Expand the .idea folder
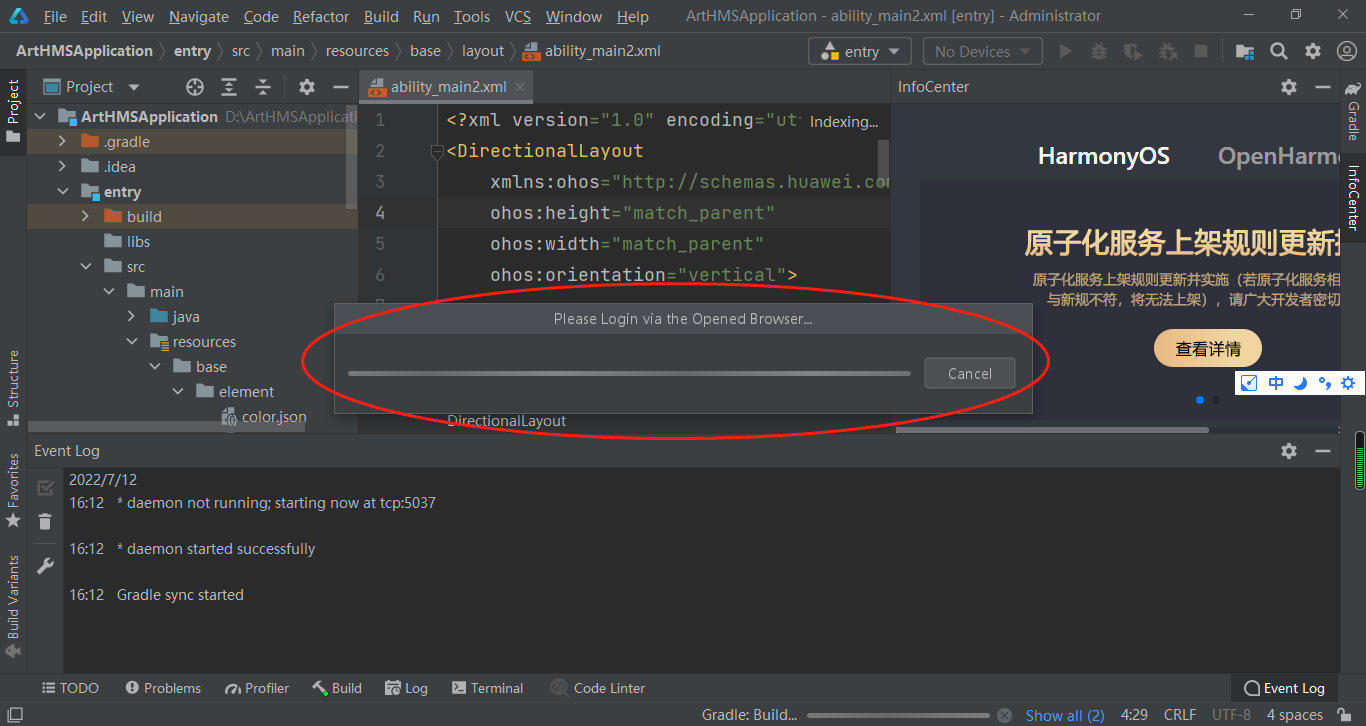This screenshot has height=726, width=1366. (x=62, y=167)
